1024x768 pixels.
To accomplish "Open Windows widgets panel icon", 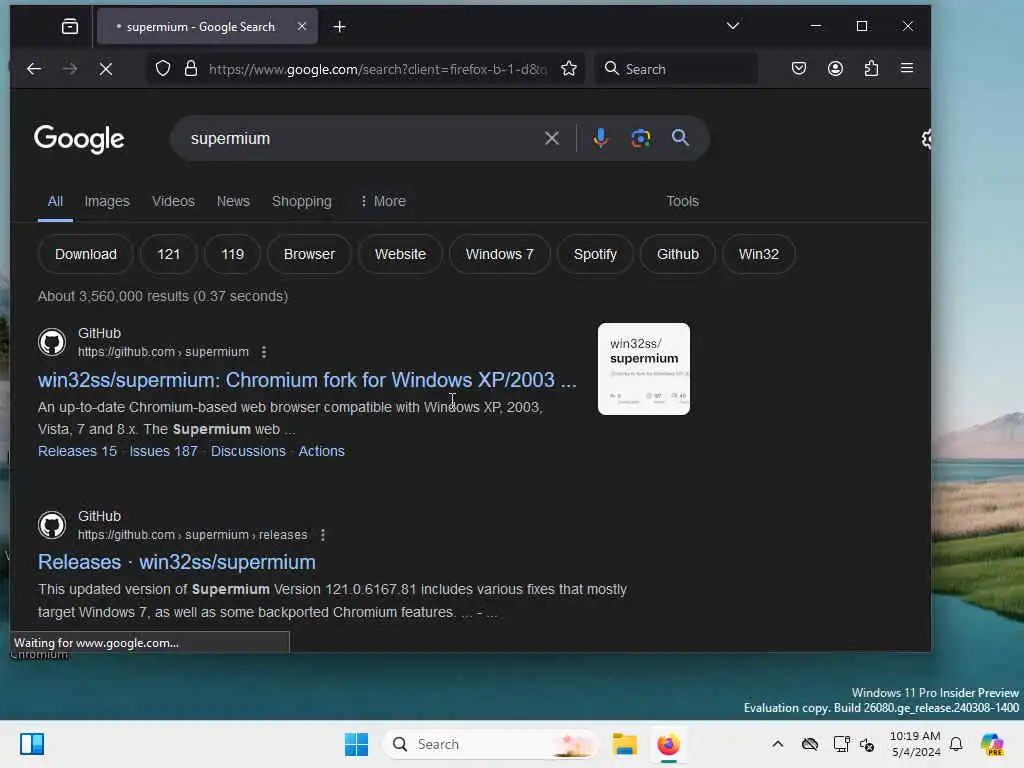I will tap(32, 744).
